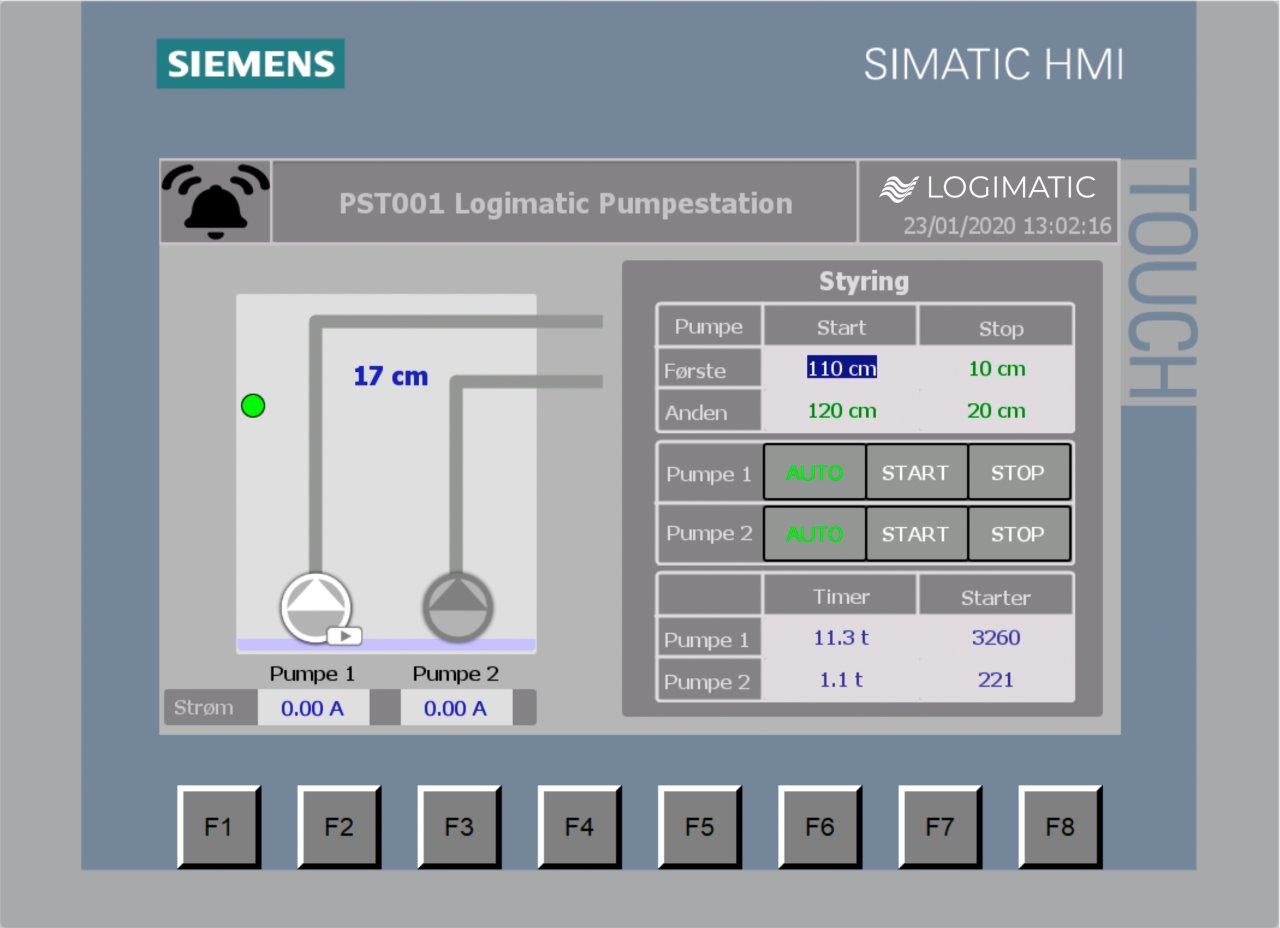Click the Strøm label
Viewport: 1280px width, 928px height.
pos(204,708)
